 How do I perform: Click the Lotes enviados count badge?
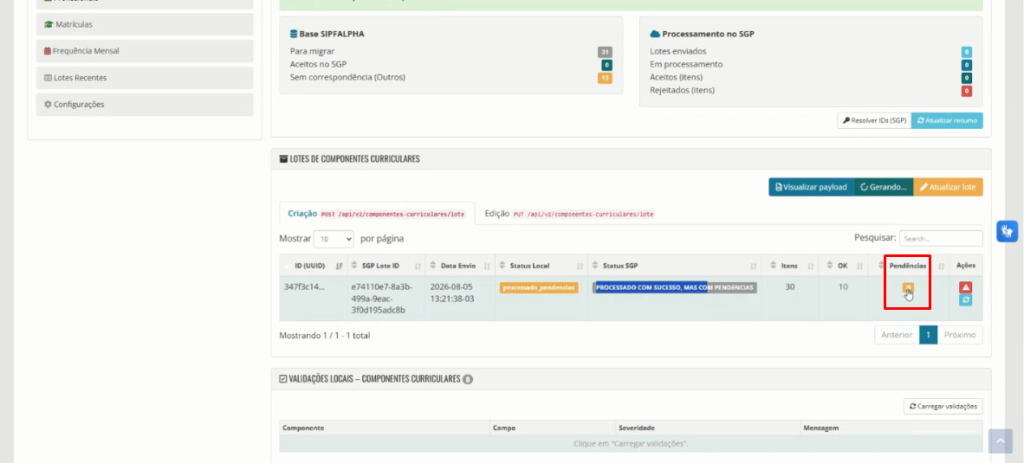coord(967,52)
